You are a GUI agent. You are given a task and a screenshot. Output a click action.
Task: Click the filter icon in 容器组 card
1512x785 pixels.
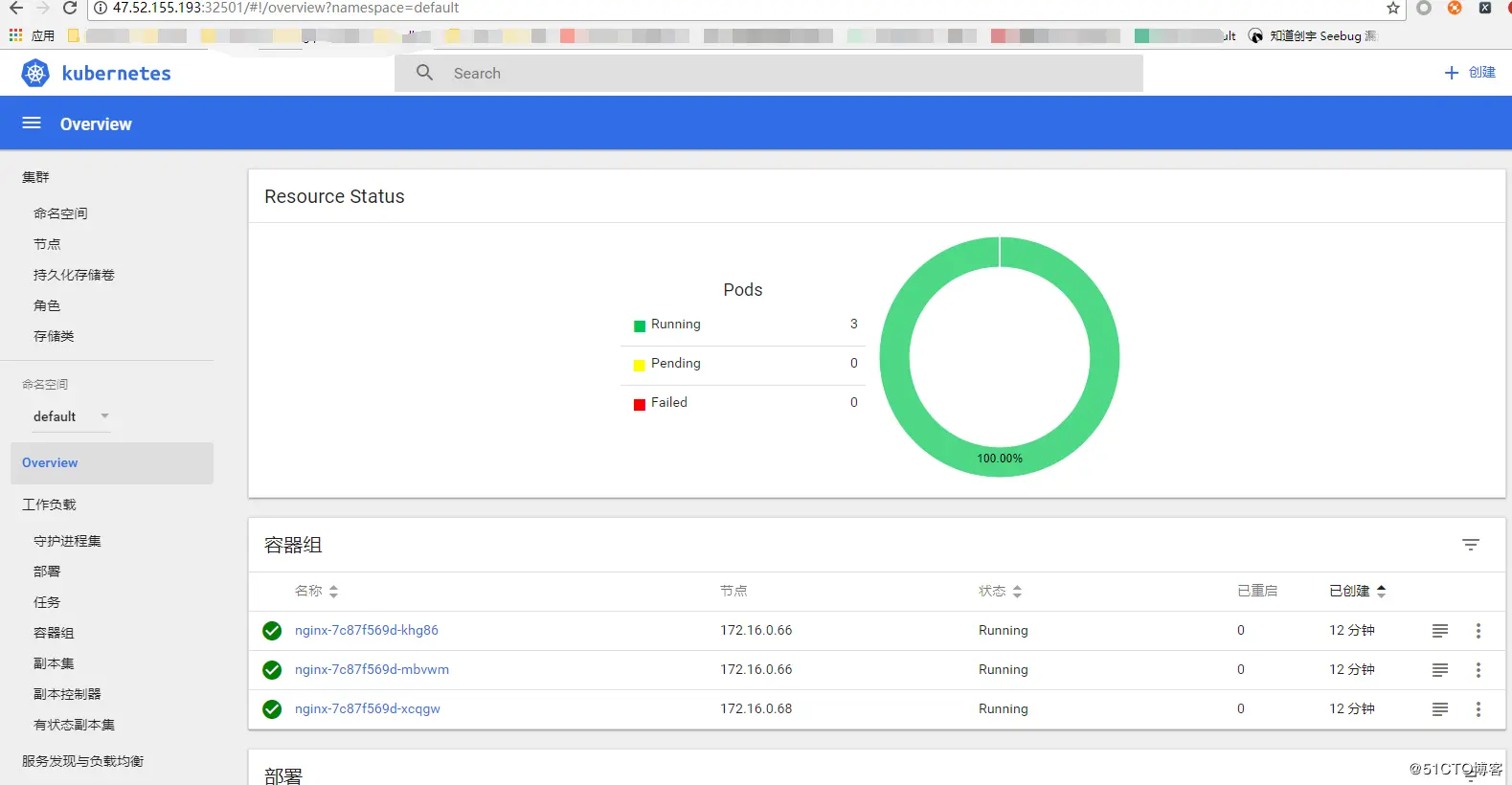coord(1471,545)
